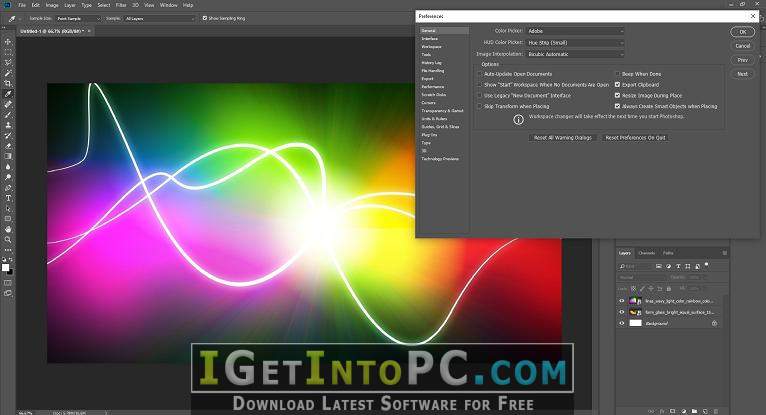Select the Move tool
766x415 pixels.
coord(8,42)
